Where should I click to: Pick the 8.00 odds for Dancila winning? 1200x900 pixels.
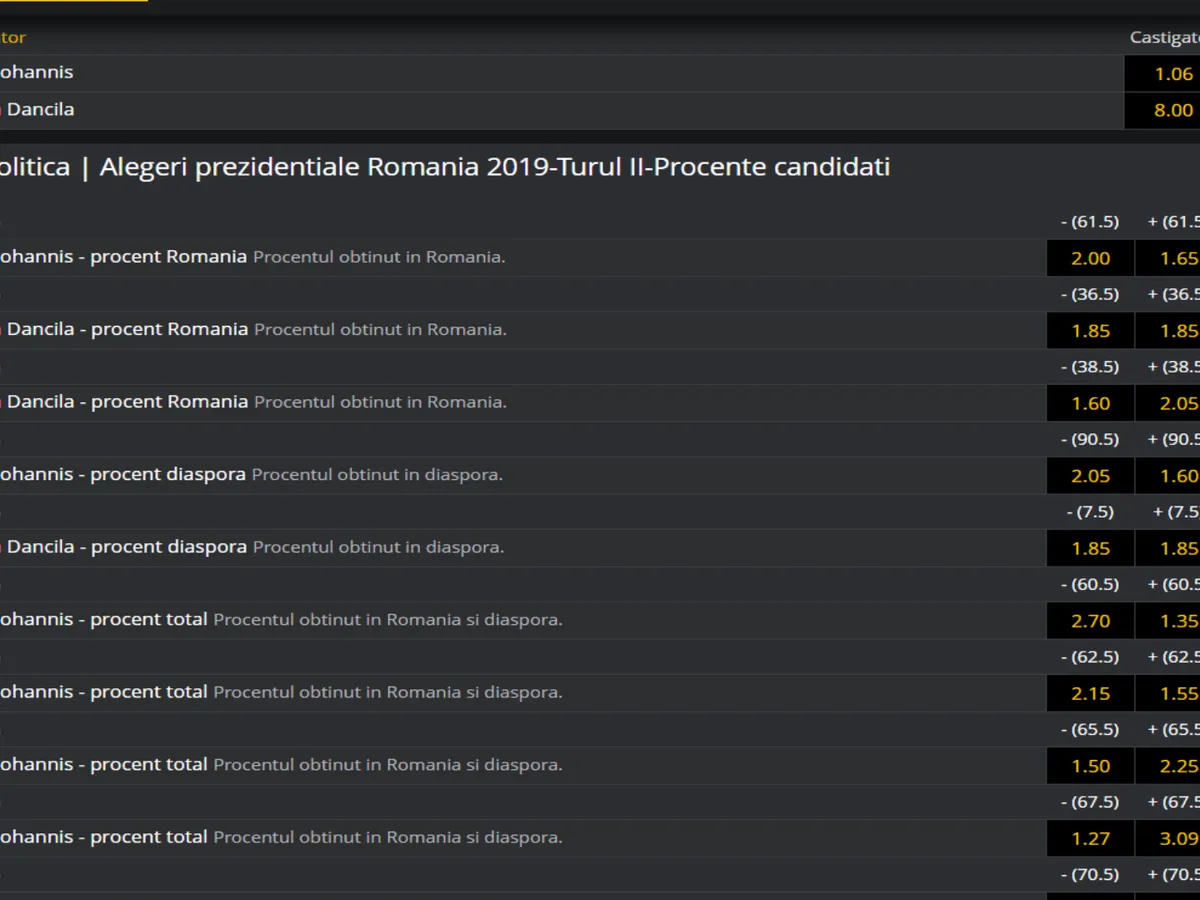[x=1162, y=111]
